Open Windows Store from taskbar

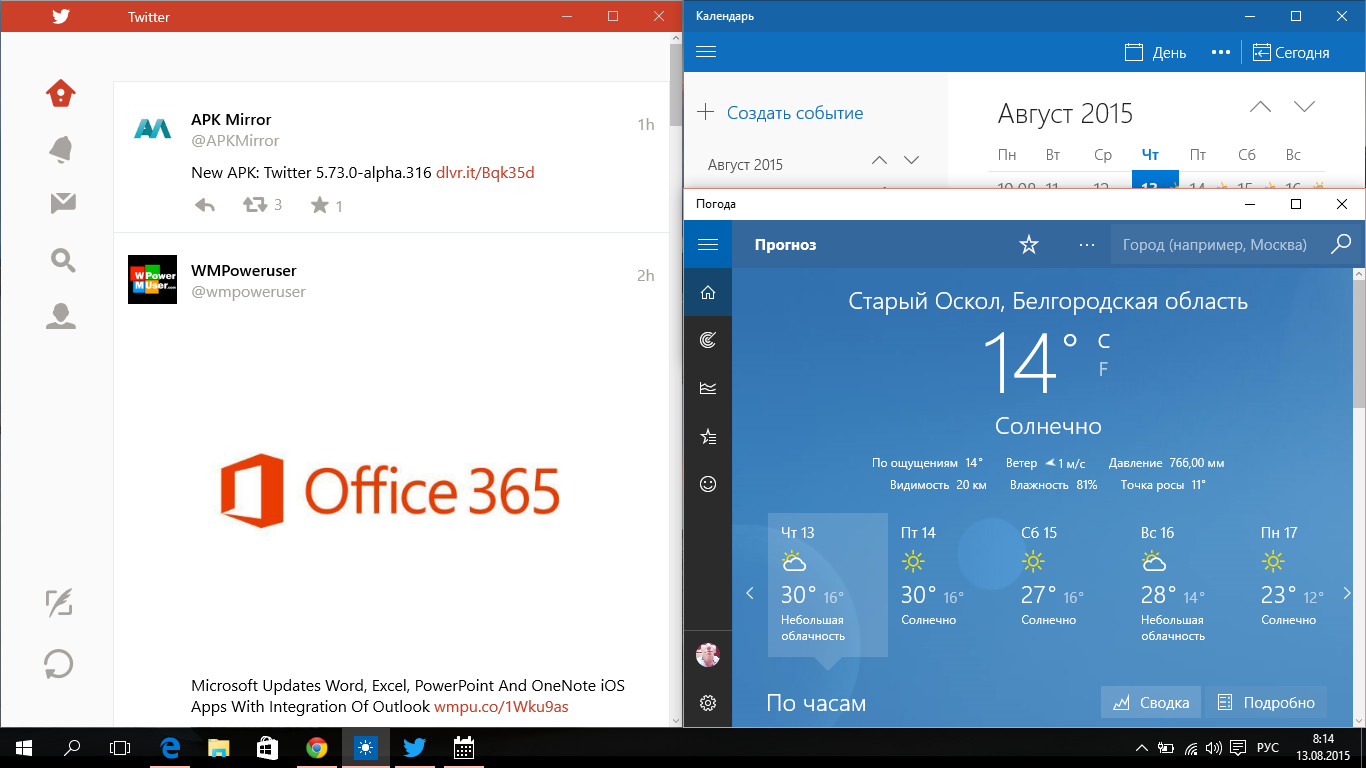pyautogui.click(x=267, y=747)
